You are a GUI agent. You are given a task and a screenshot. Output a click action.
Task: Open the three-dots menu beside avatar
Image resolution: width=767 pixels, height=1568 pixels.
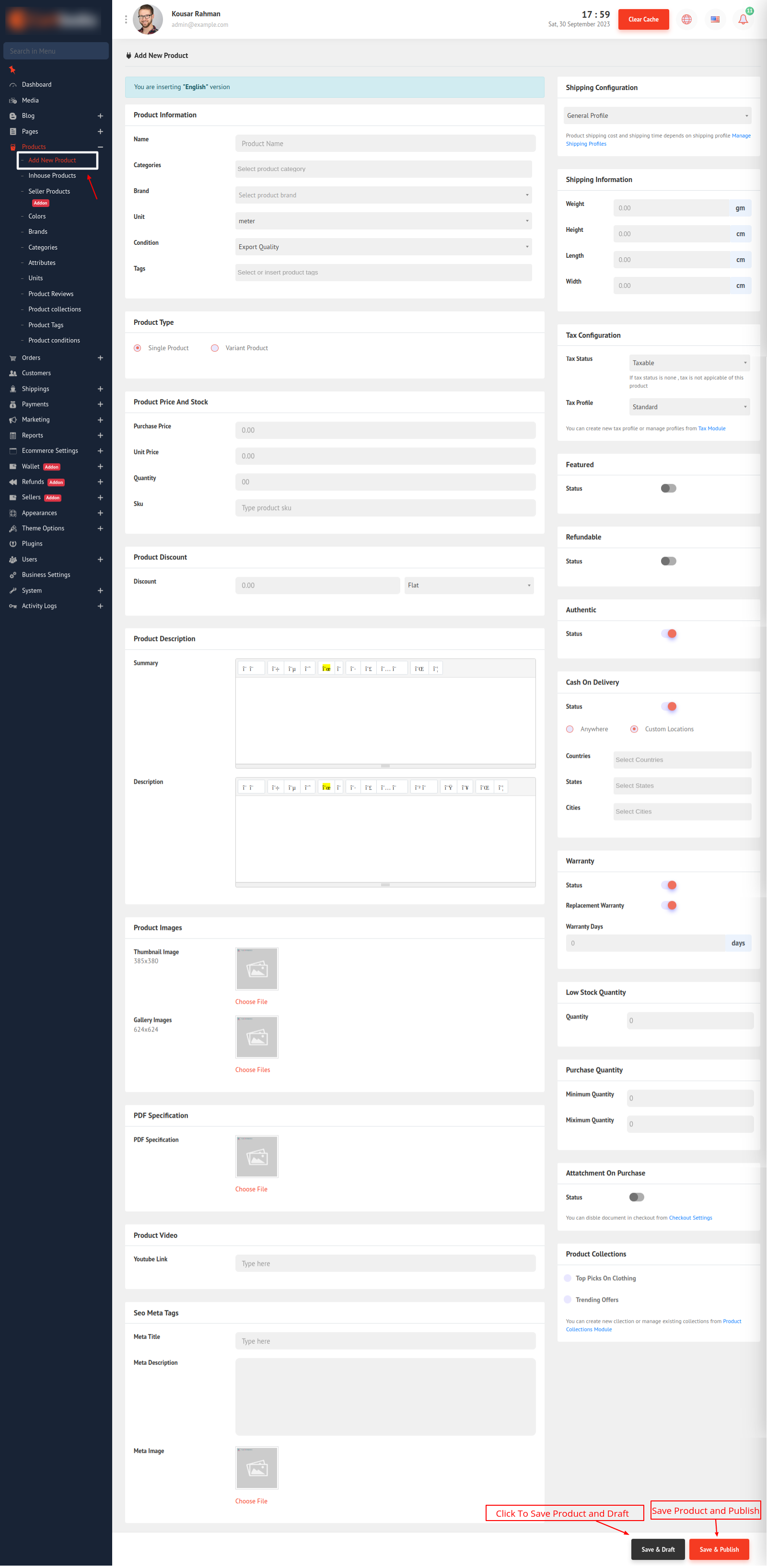point(126,20)
